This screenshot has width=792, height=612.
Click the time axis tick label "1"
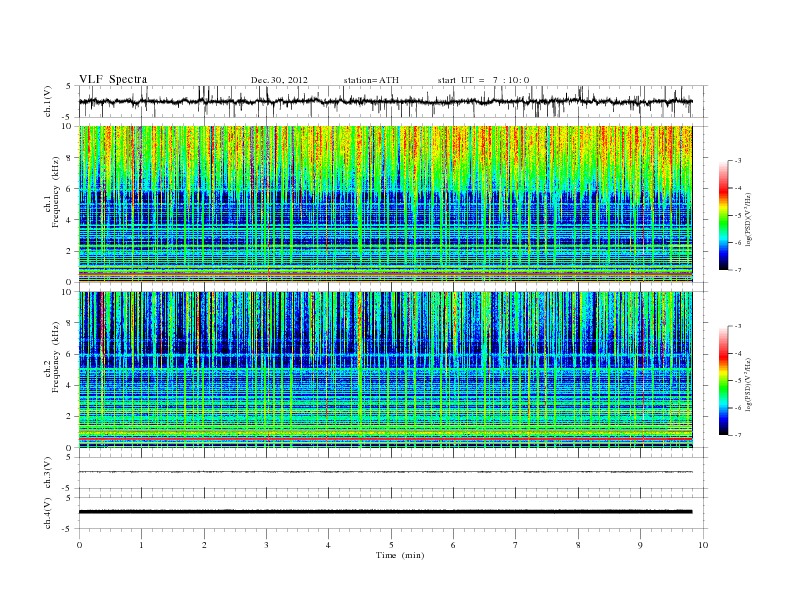[141, 545]
